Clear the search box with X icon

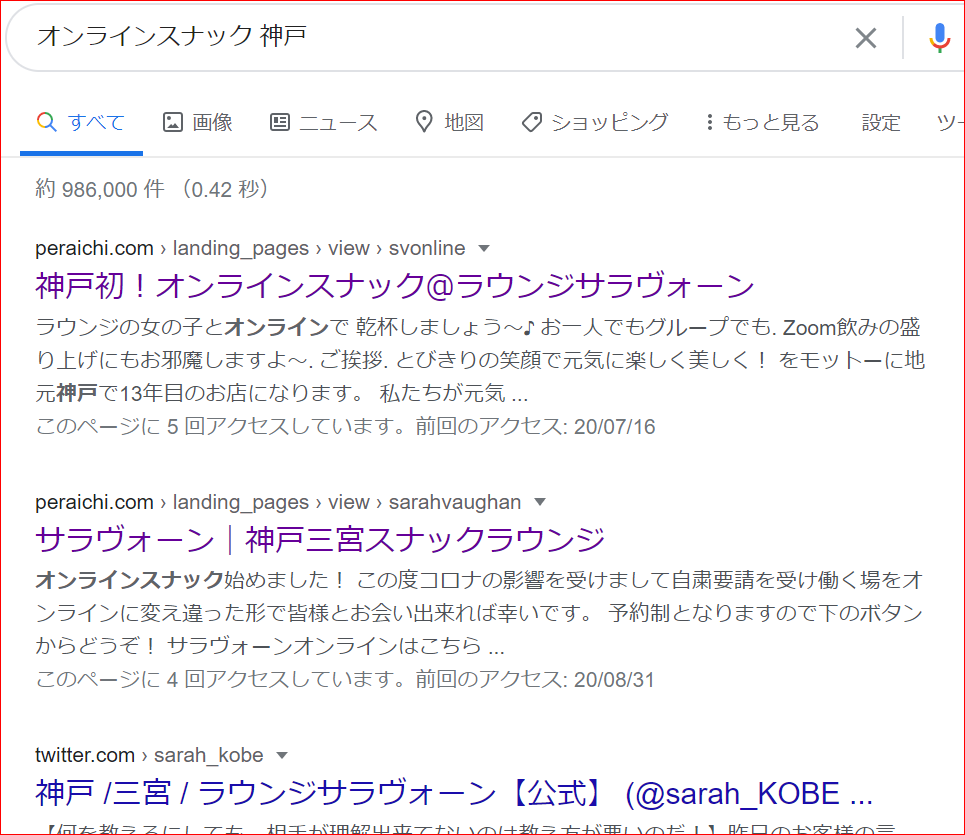tap(865, 38)
